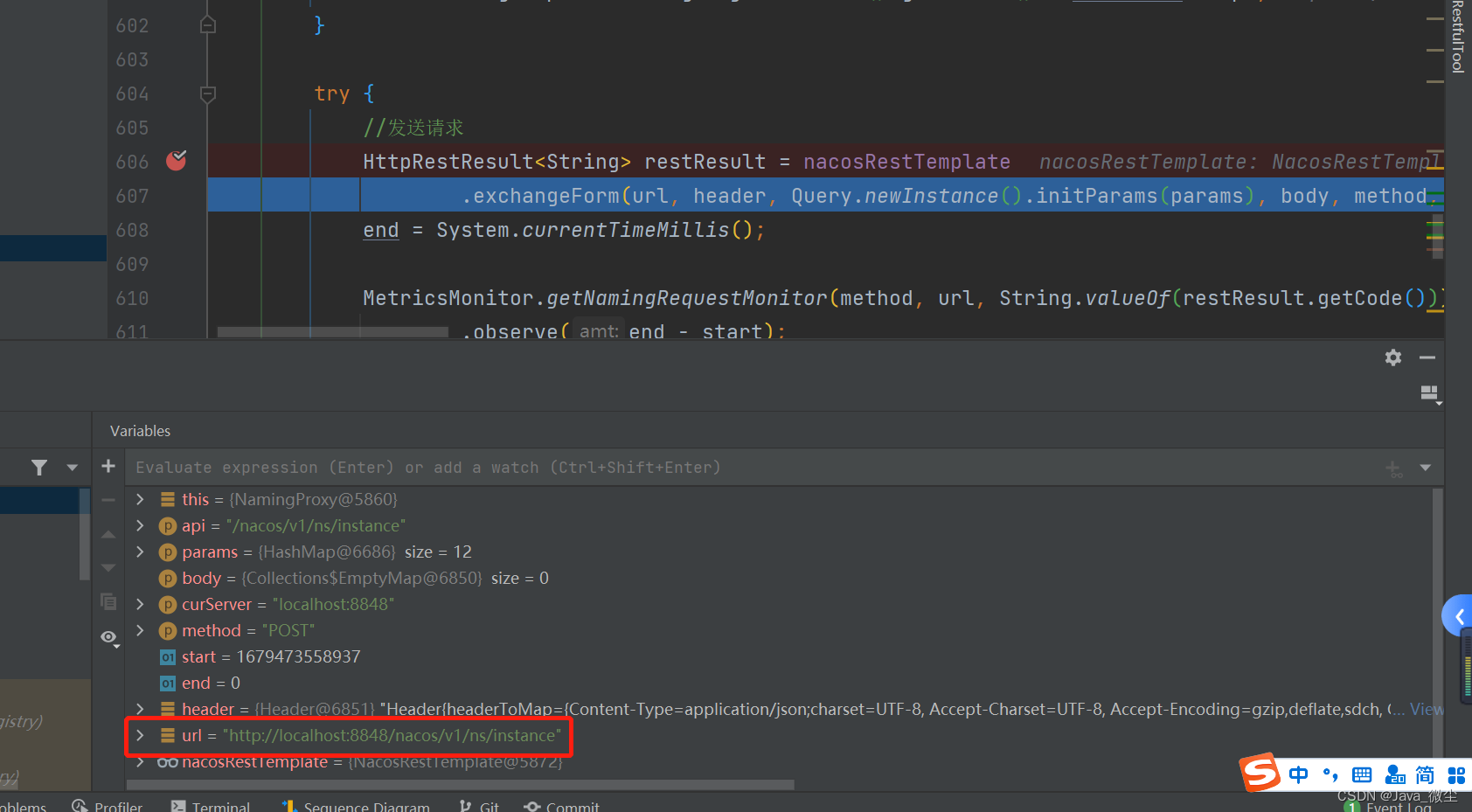Screen dimensions: 1472x812
Task: Open the Git tool window
Action: [479, 805]
